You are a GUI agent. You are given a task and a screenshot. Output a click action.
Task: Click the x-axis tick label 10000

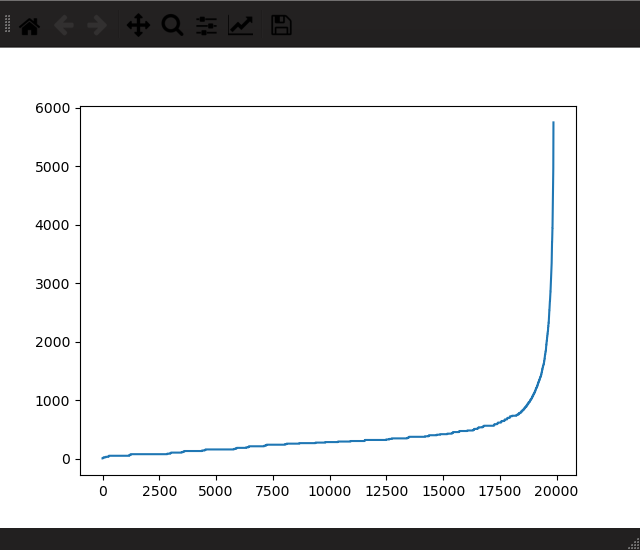coord(330,491)
